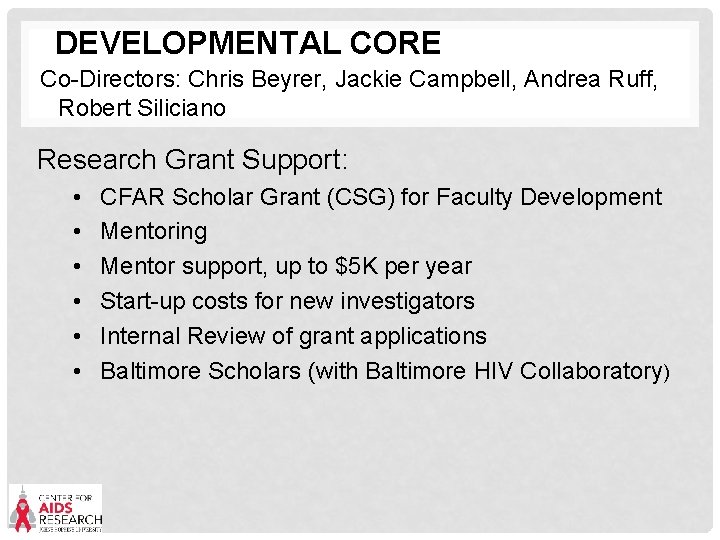Click the bullet marker beside Baltimore Scholars
The image size is (720, 540).
tap(77, 371)
